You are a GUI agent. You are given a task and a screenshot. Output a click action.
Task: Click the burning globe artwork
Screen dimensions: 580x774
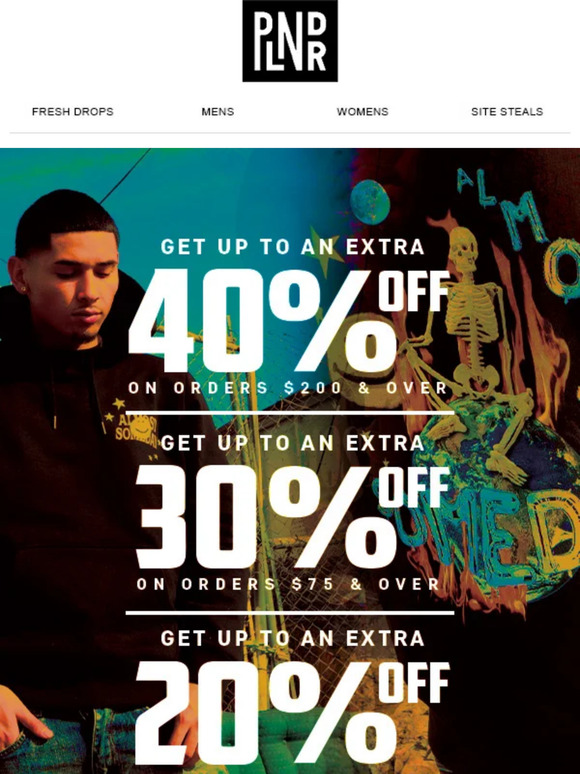494,474
